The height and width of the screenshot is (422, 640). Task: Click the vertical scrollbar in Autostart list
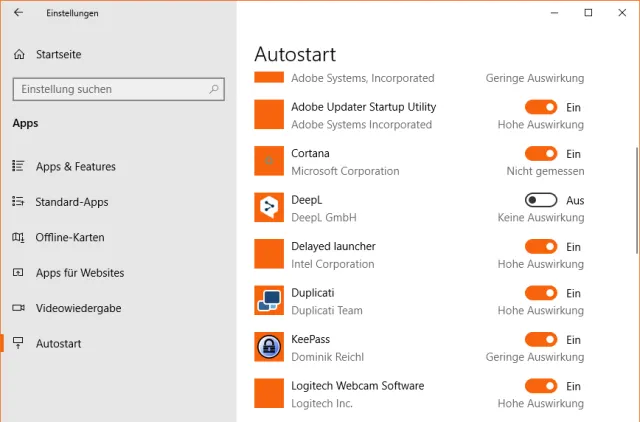pyautogui.click(x=636, y=200)
